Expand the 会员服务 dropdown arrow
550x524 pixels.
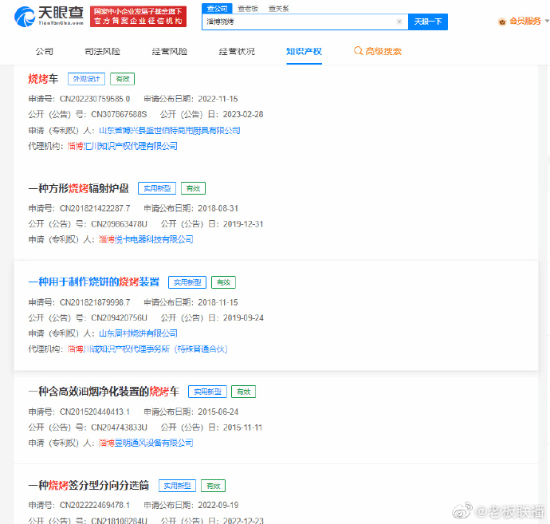[546, 21]
